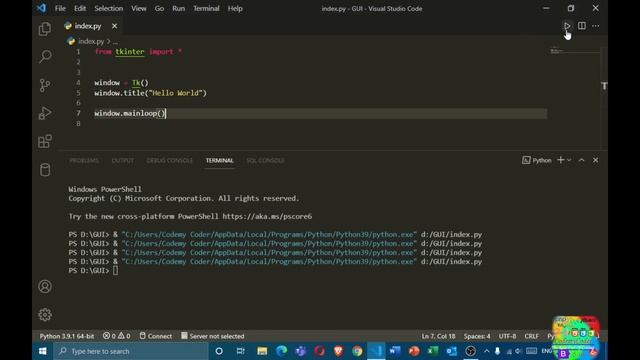Place cursor on the window.title line
Screen dimensions: 640x360
151,93
